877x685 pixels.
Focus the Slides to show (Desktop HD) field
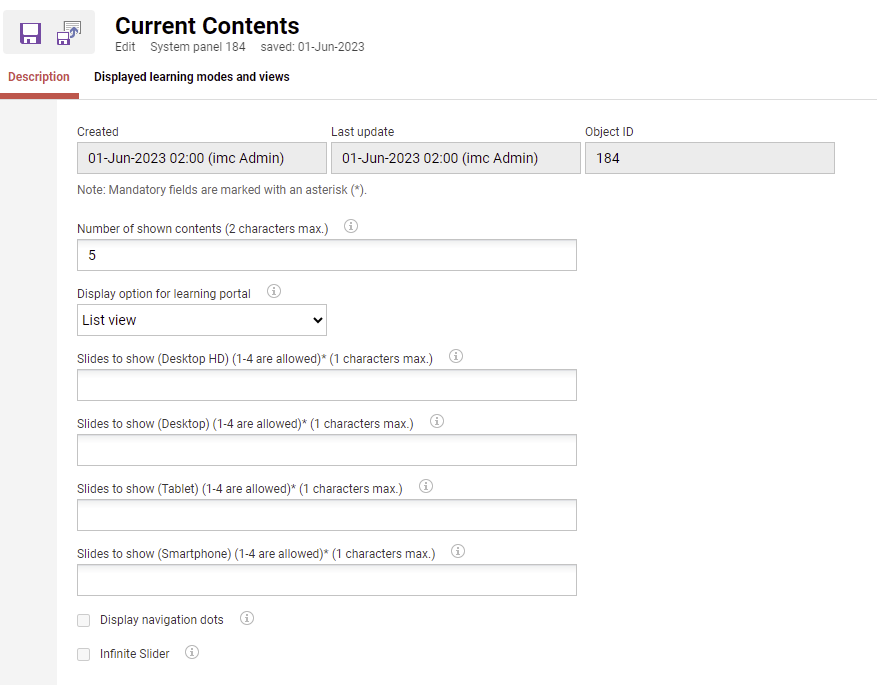click(x=327, y=385)
